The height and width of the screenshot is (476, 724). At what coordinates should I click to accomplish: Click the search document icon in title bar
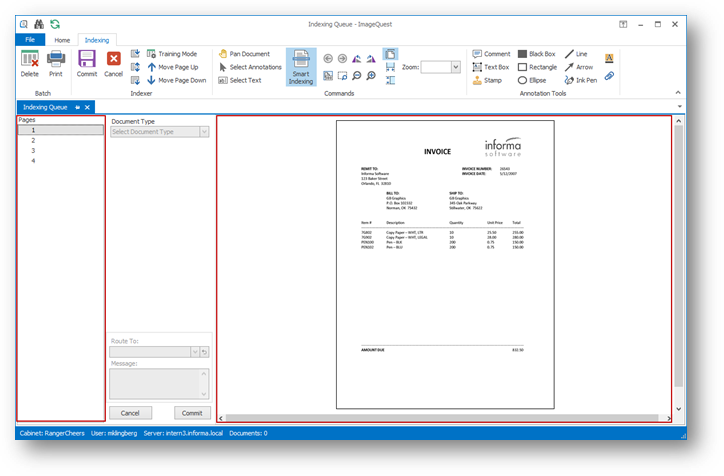(24, 24)
